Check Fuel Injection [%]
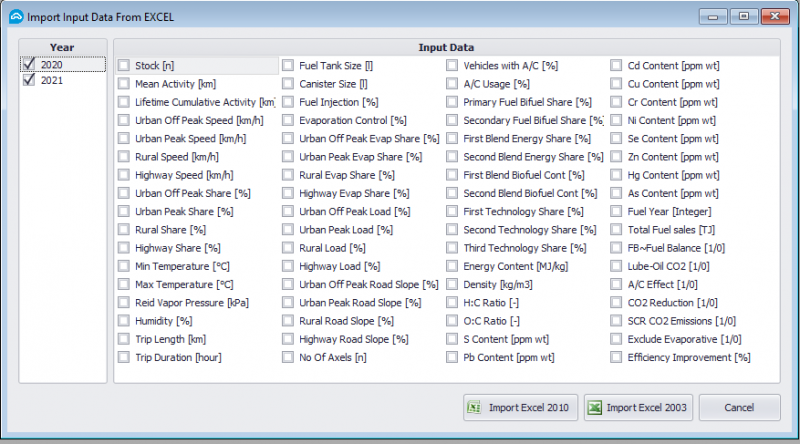This screenshot has height=444, width=800. click(x=288, y=102)
